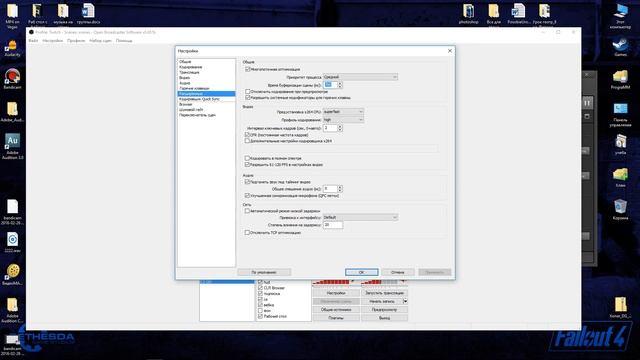Open the Приоритет процесса dropdown

click(360, 77)
